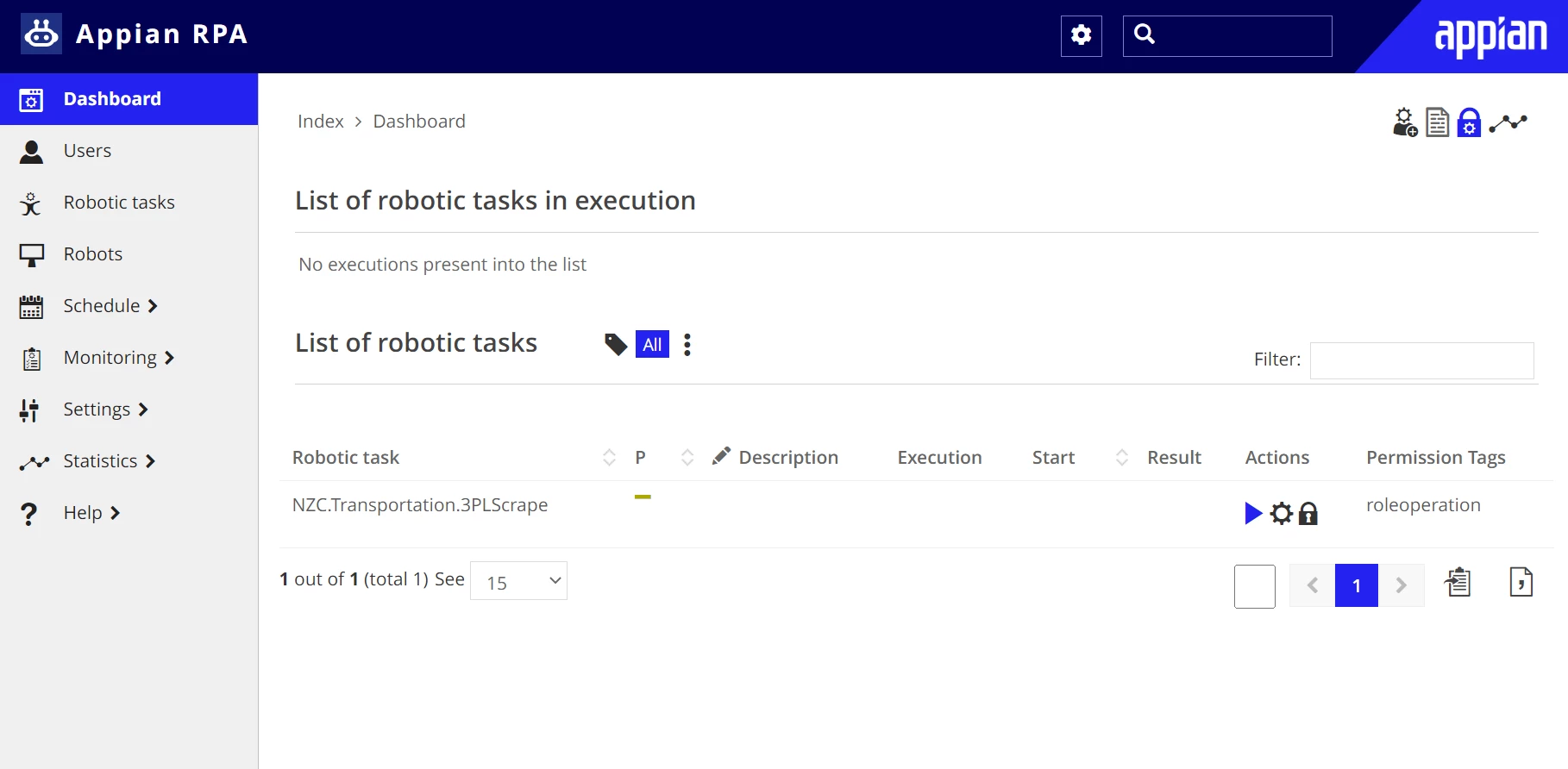This screenshot has width=1568, height=769.
Task: Execute the NZC.Transportation.3PLScrape task with play button
Action: coord(1253,514)
